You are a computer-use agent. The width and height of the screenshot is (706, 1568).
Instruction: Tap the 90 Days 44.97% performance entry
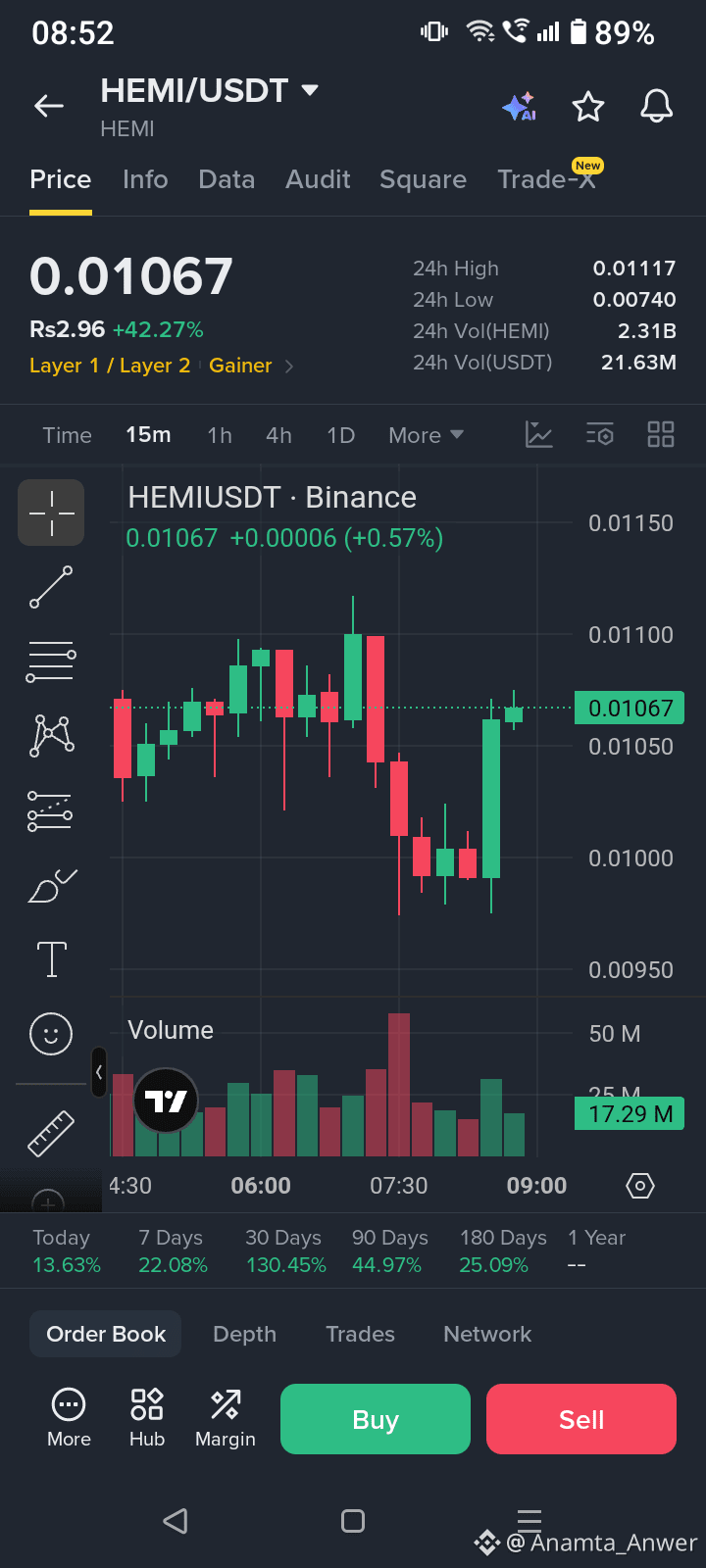pos(389,1251)
